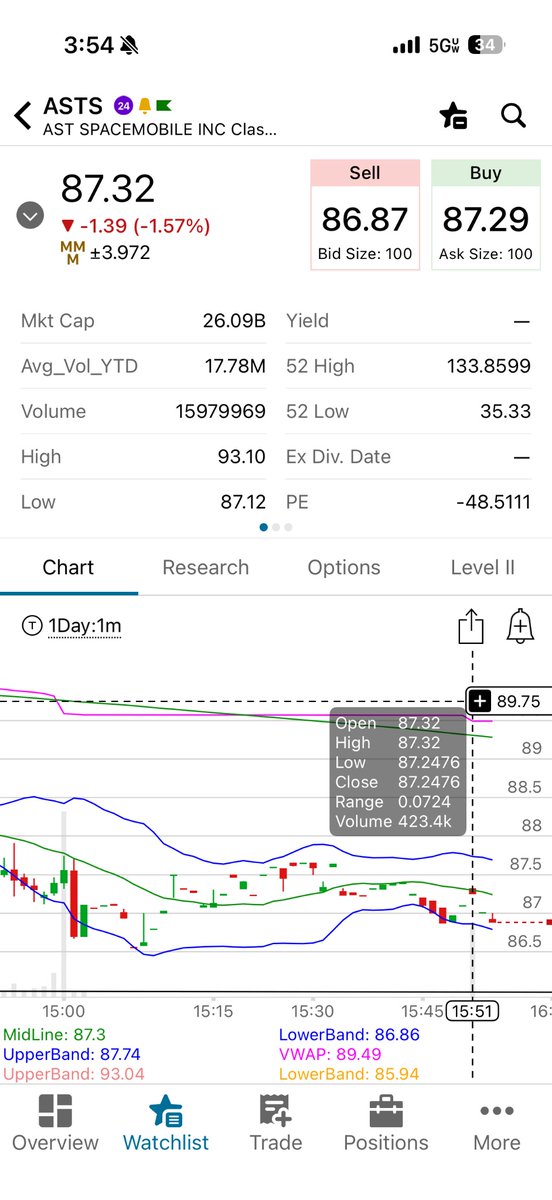Tap the ±3.972 expected move value

point(120,253)
